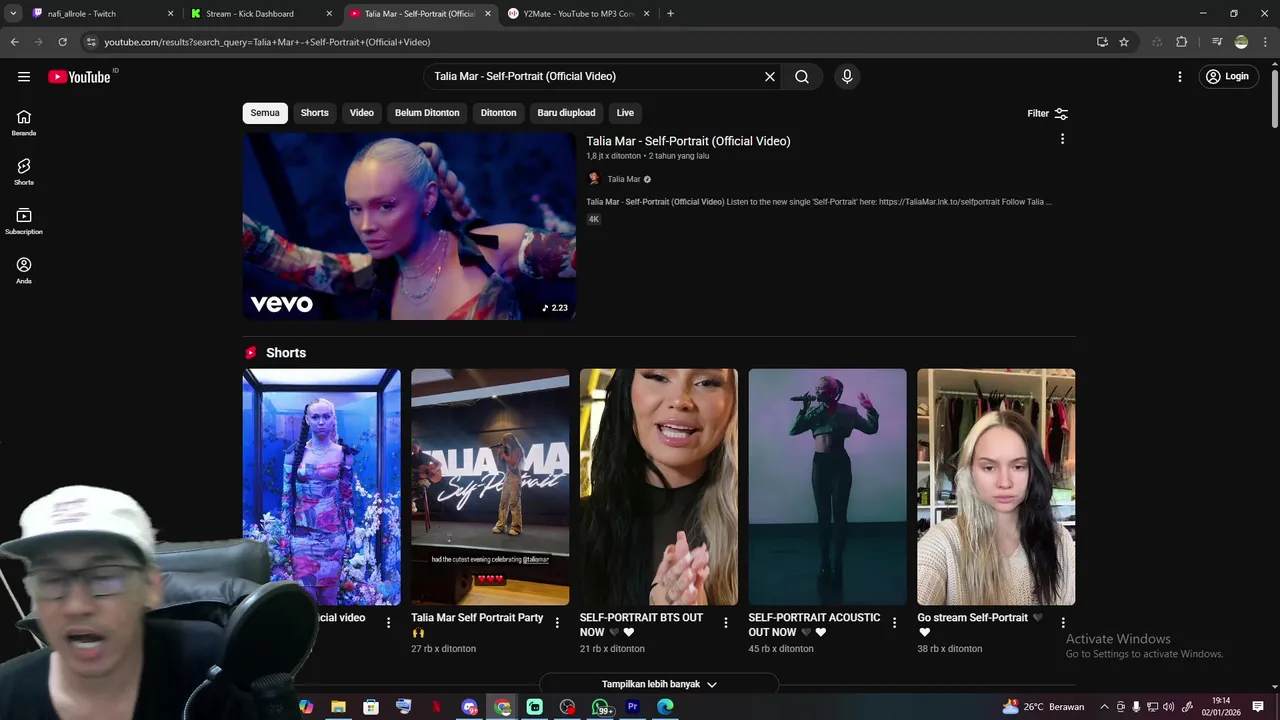Image resolution: width=1280 pixels, height=720 pixels.
Task: Select the Semua filter chip
Action: (265, 113)
